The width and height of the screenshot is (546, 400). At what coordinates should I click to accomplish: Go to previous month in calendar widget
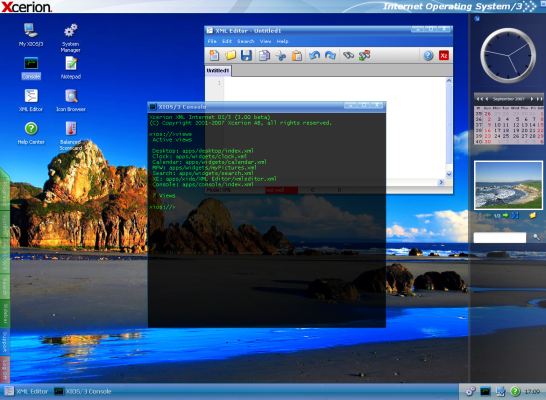pyautogui.click(x=487, y=99)
